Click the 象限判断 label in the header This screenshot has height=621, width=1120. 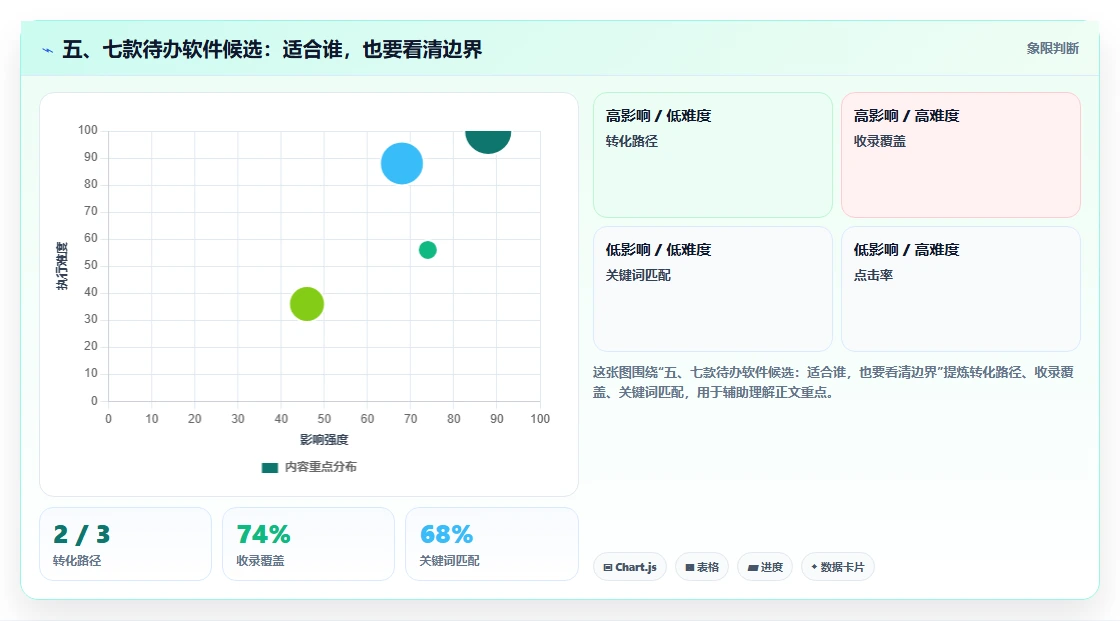[1053, 49]
